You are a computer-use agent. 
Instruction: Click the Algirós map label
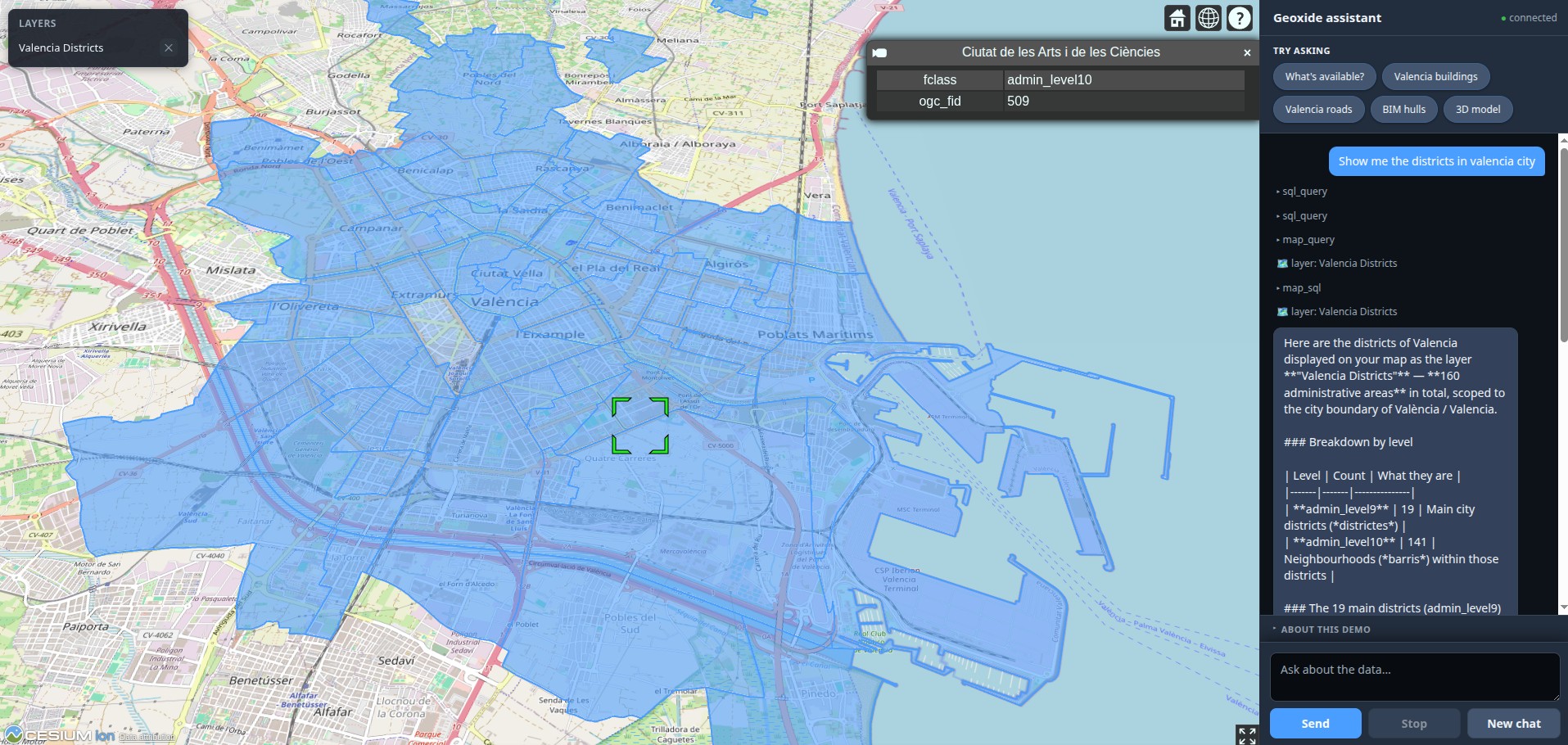tap(726, 264)
